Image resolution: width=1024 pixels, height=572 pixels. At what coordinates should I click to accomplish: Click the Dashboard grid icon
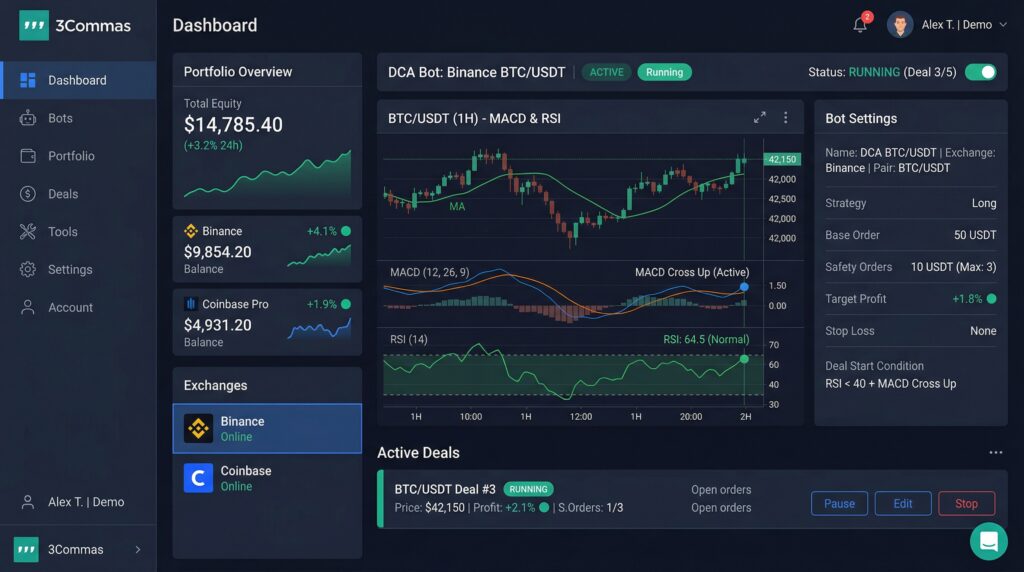(x=27, y=80)
